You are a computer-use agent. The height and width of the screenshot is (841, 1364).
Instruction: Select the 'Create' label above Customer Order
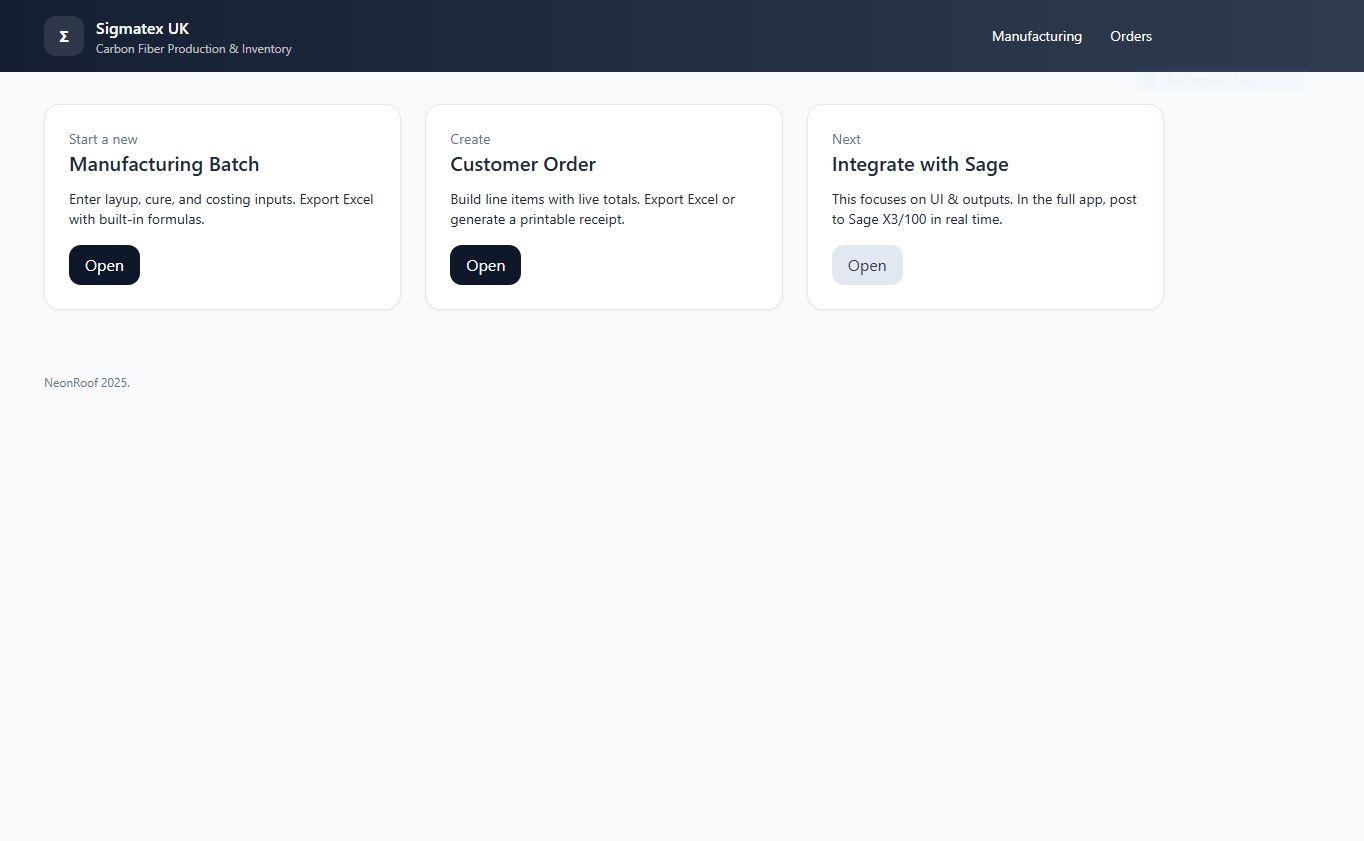point(470,139)
